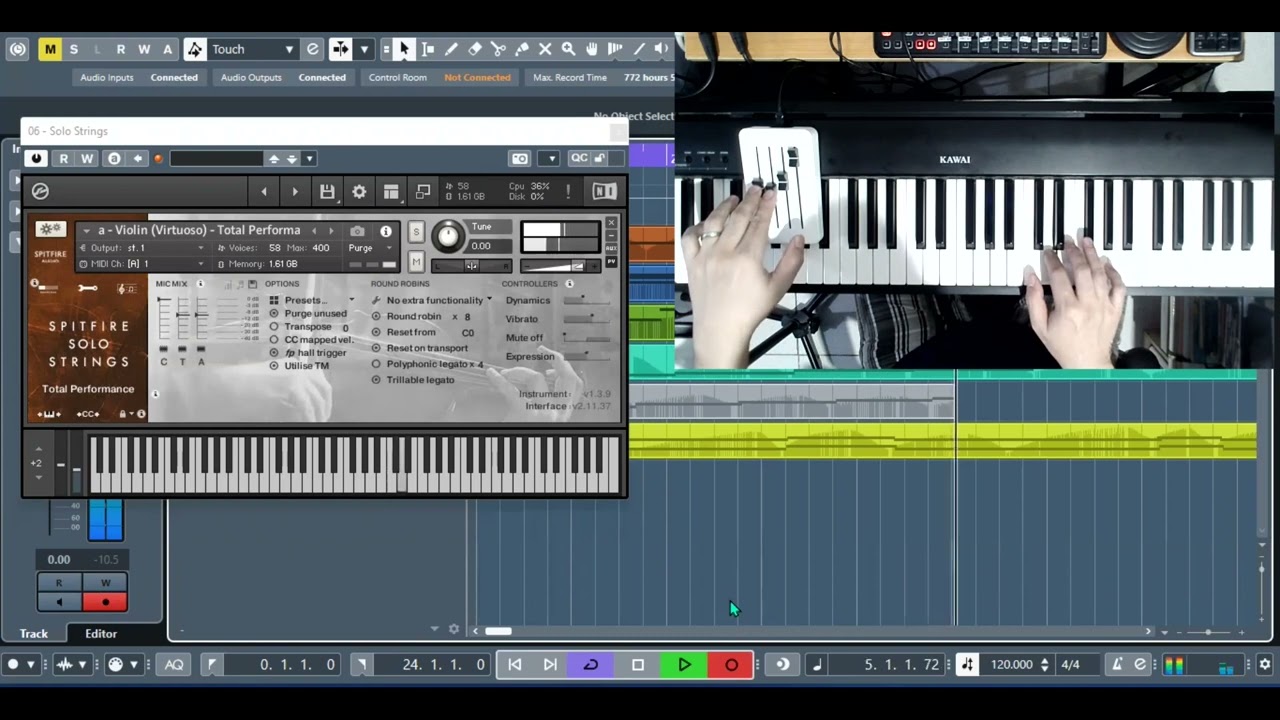
Task: Toggle Cycle loop in transport
Action: (x=591, y=664)
